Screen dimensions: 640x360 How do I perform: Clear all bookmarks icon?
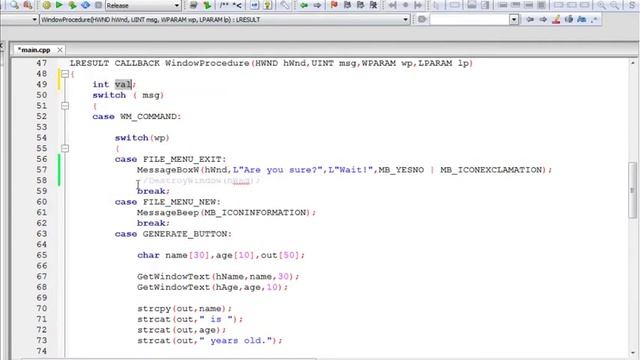pyautogui.click(x=373, y=5)
